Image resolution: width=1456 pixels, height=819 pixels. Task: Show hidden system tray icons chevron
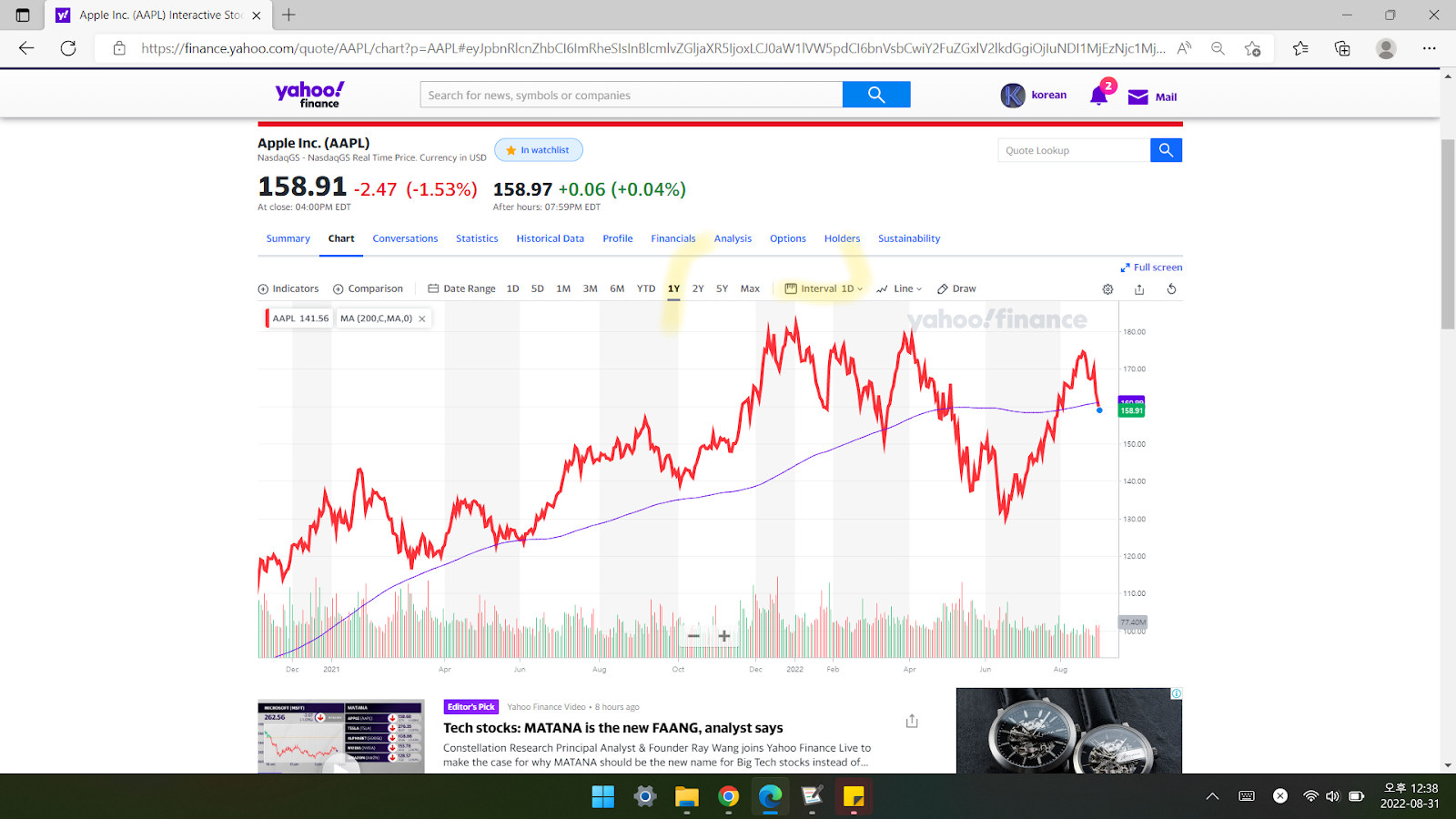pyautogui.click(x=1212, y=796)
